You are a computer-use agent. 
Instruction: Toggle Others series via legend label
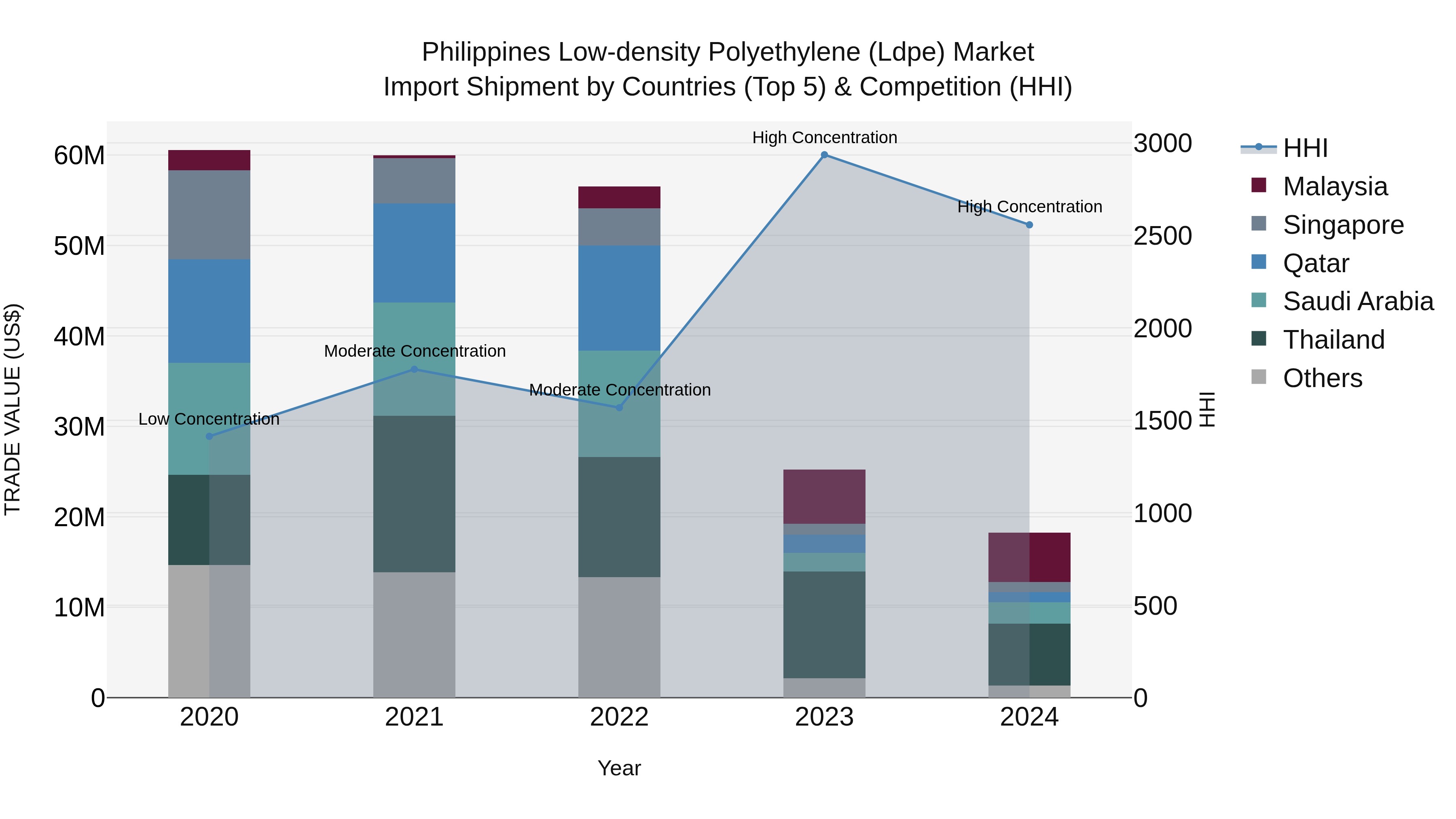(1323, 378)
